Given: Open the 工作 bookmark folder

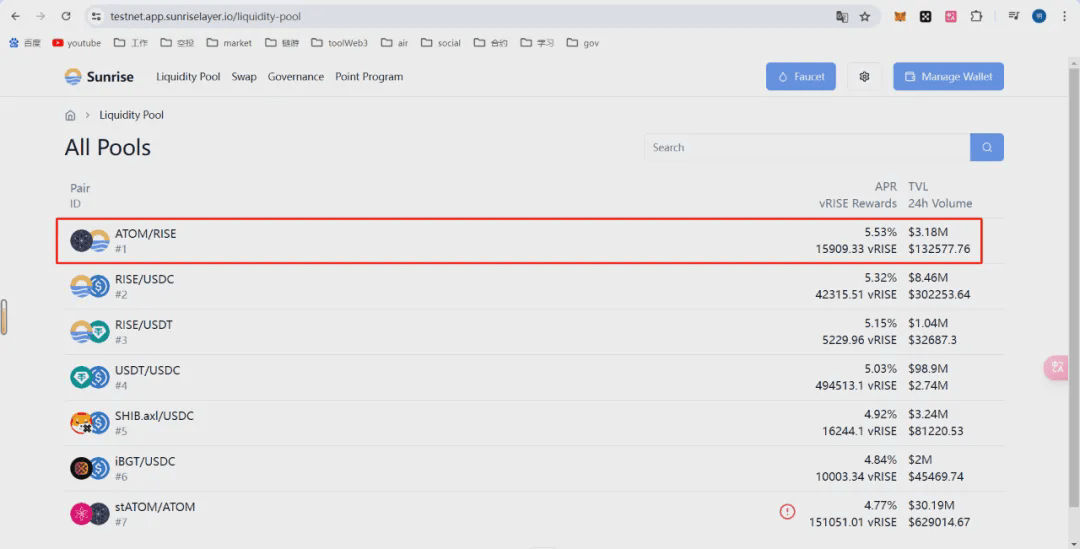Looking at the screenshot, I should pos(131,43).
